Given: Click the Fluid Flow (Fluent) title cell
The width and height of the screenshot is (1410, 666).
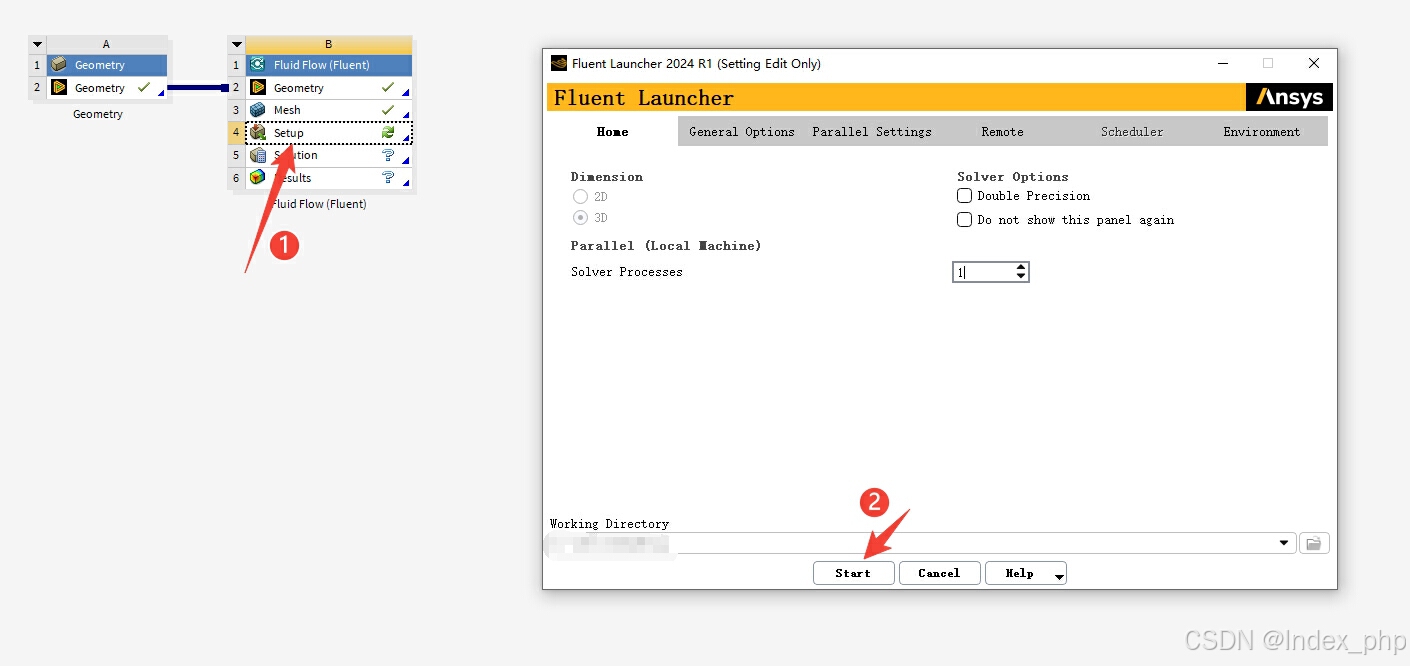Looking at the screenshot, I should tap(328, 65).
